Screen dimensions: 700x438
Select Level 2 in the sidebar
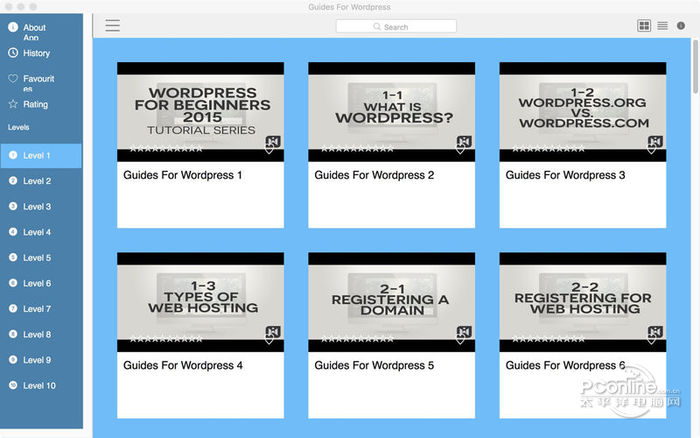[41, 181]
